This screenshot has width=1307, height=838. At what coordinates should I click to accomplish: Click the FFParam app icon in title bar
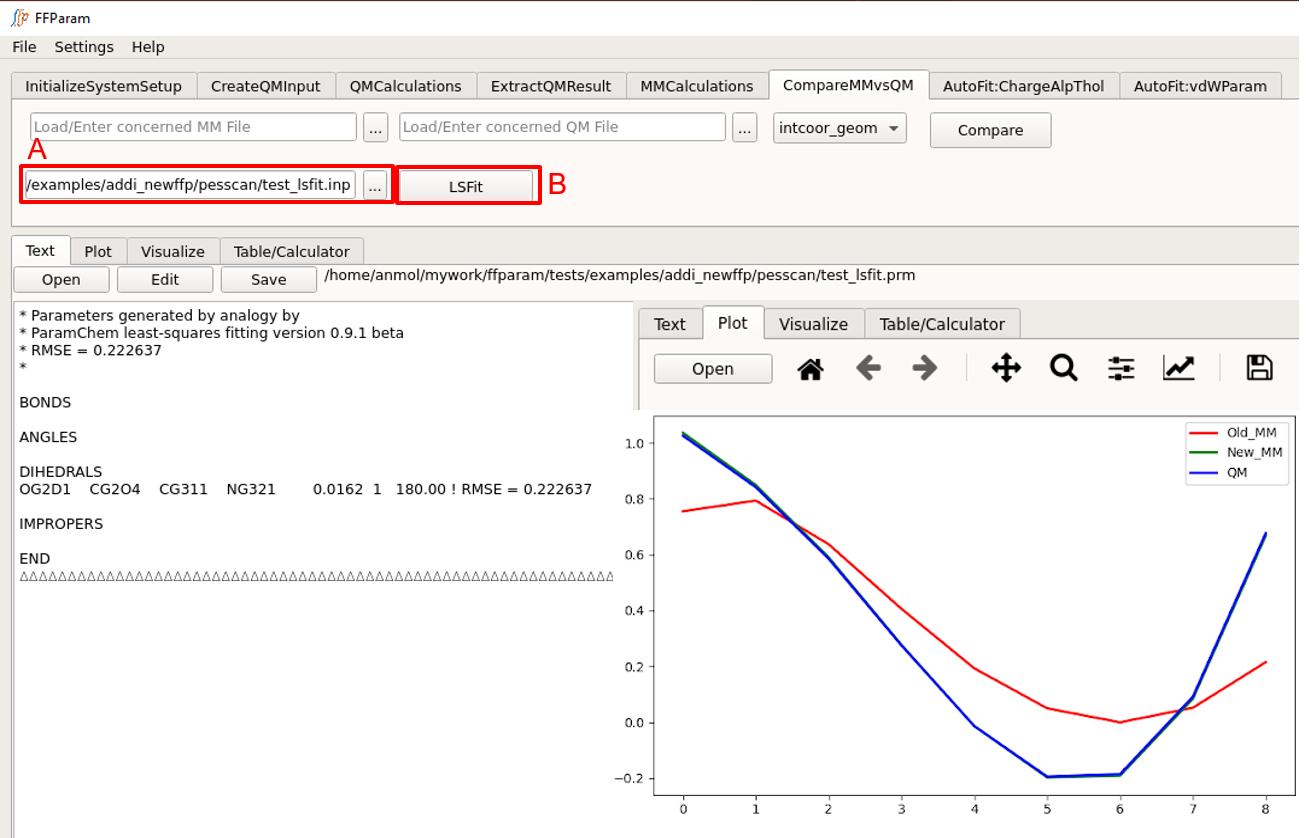(19, 17)
